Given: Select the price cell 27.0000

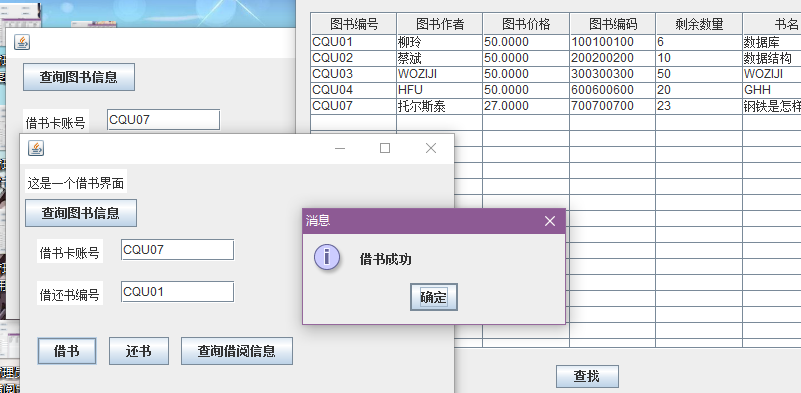Looking at the screenshot, I should click(x=526, y=106).
